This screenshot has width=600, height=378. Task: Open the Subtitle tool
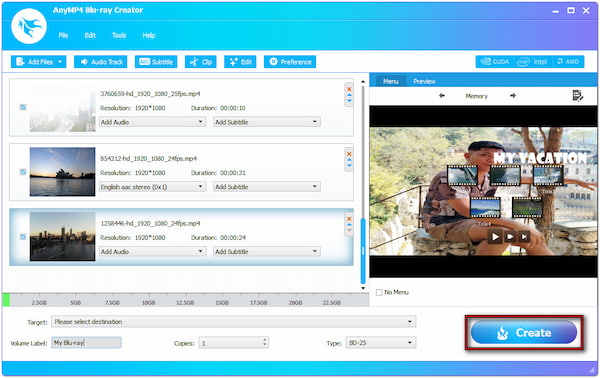pyautogui.click(x=156, y=62)
